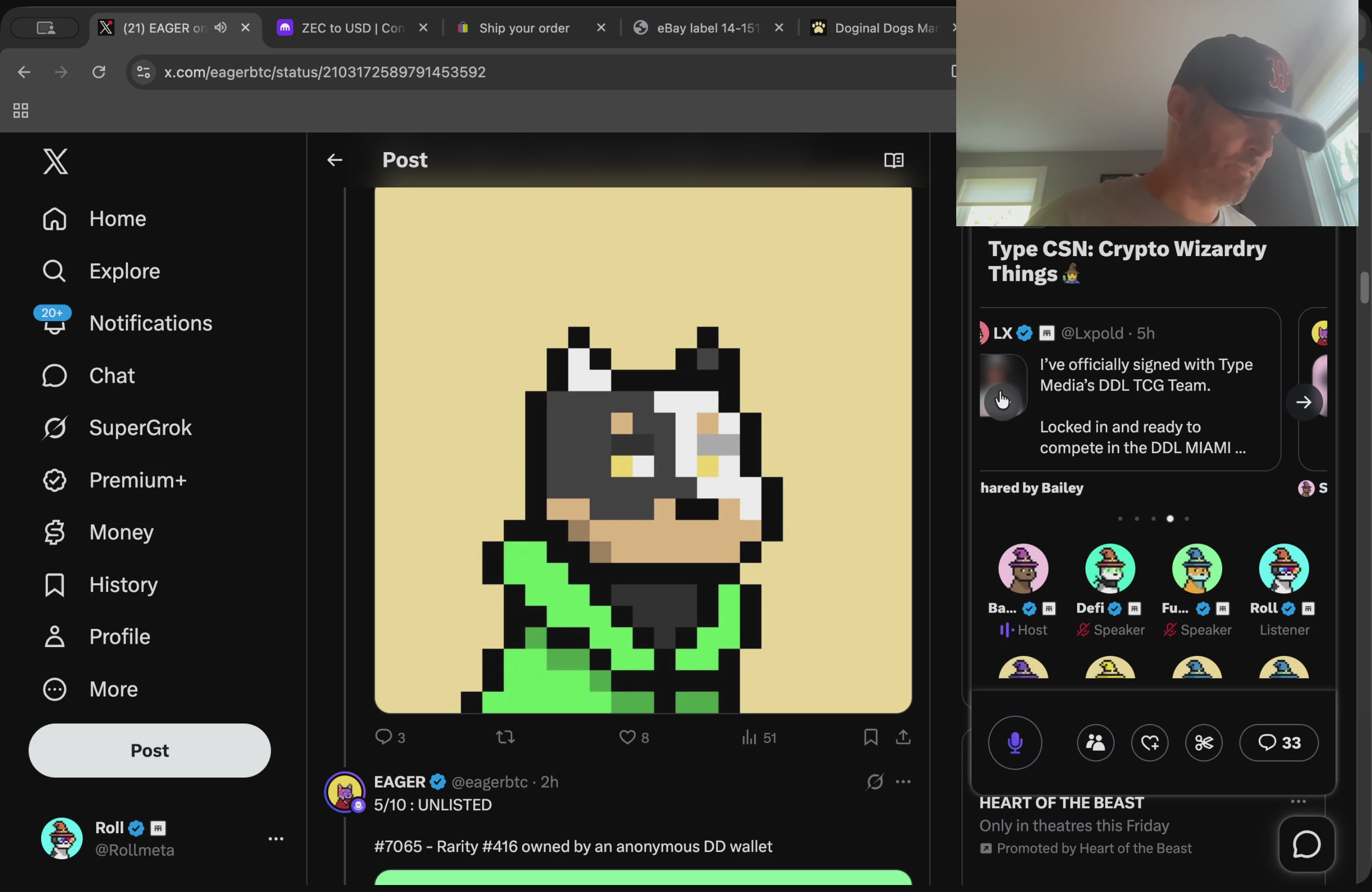This screenshot has height=892, width=1372.
Task: Open the Ba... Host avatar in Space
Action: coord(1023,568)
